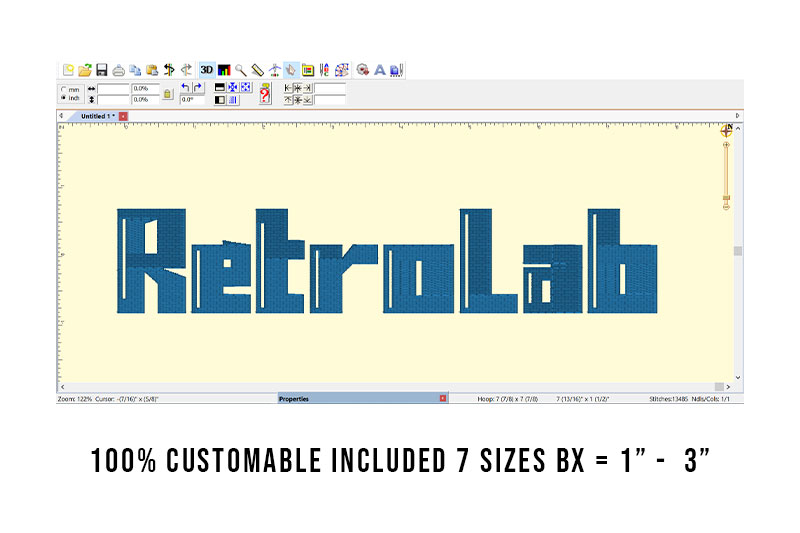Paste from clipboard
The image size is (800, 533).
152,70
